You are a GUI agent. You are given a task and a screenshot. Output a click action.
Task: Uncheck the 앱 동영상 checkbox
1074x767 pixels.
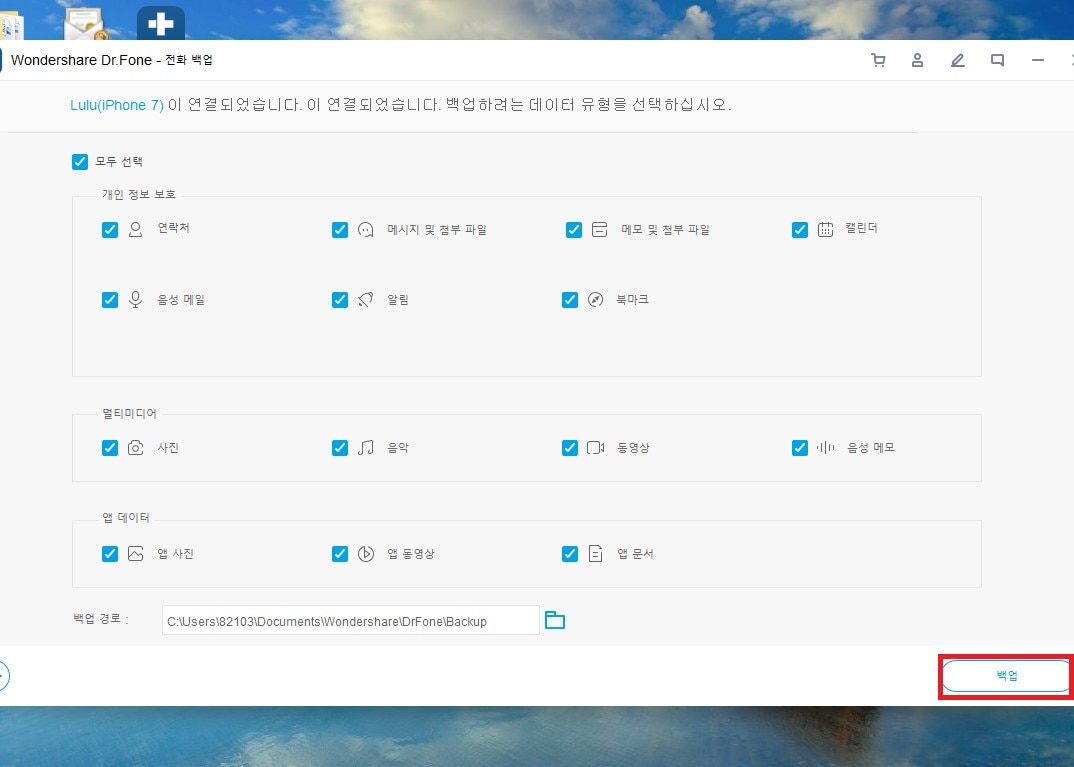(340, 553)
